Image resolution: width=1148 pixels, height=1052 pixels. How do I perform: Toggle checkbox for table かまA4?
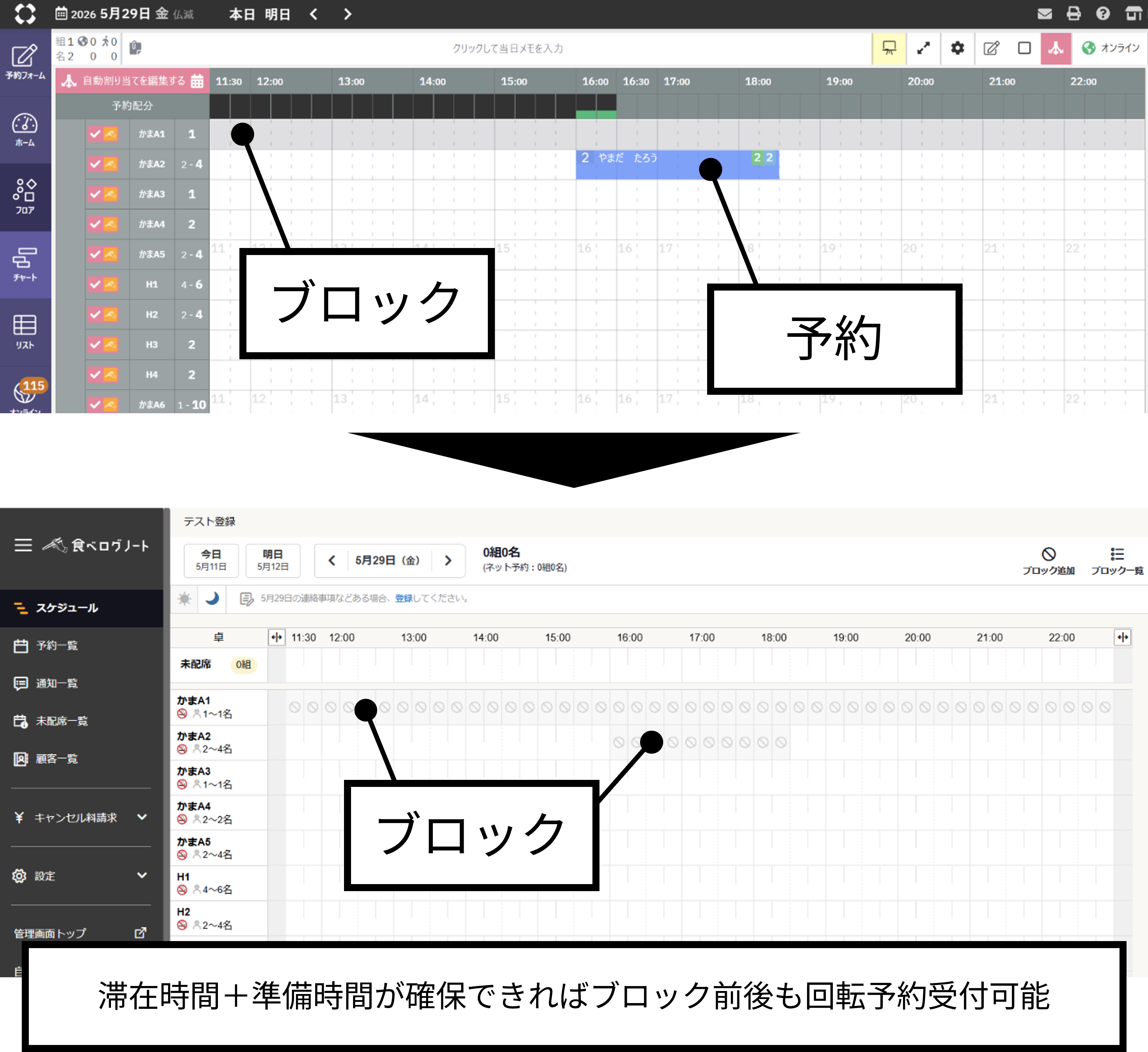point(95,224)
